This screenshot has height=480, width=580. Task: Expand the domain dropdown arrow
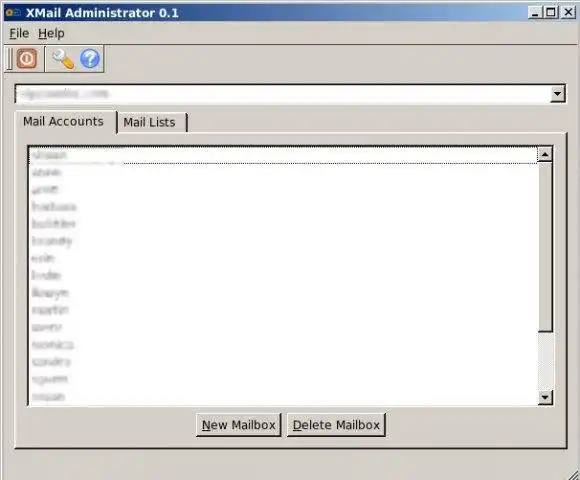coord(557,94)
